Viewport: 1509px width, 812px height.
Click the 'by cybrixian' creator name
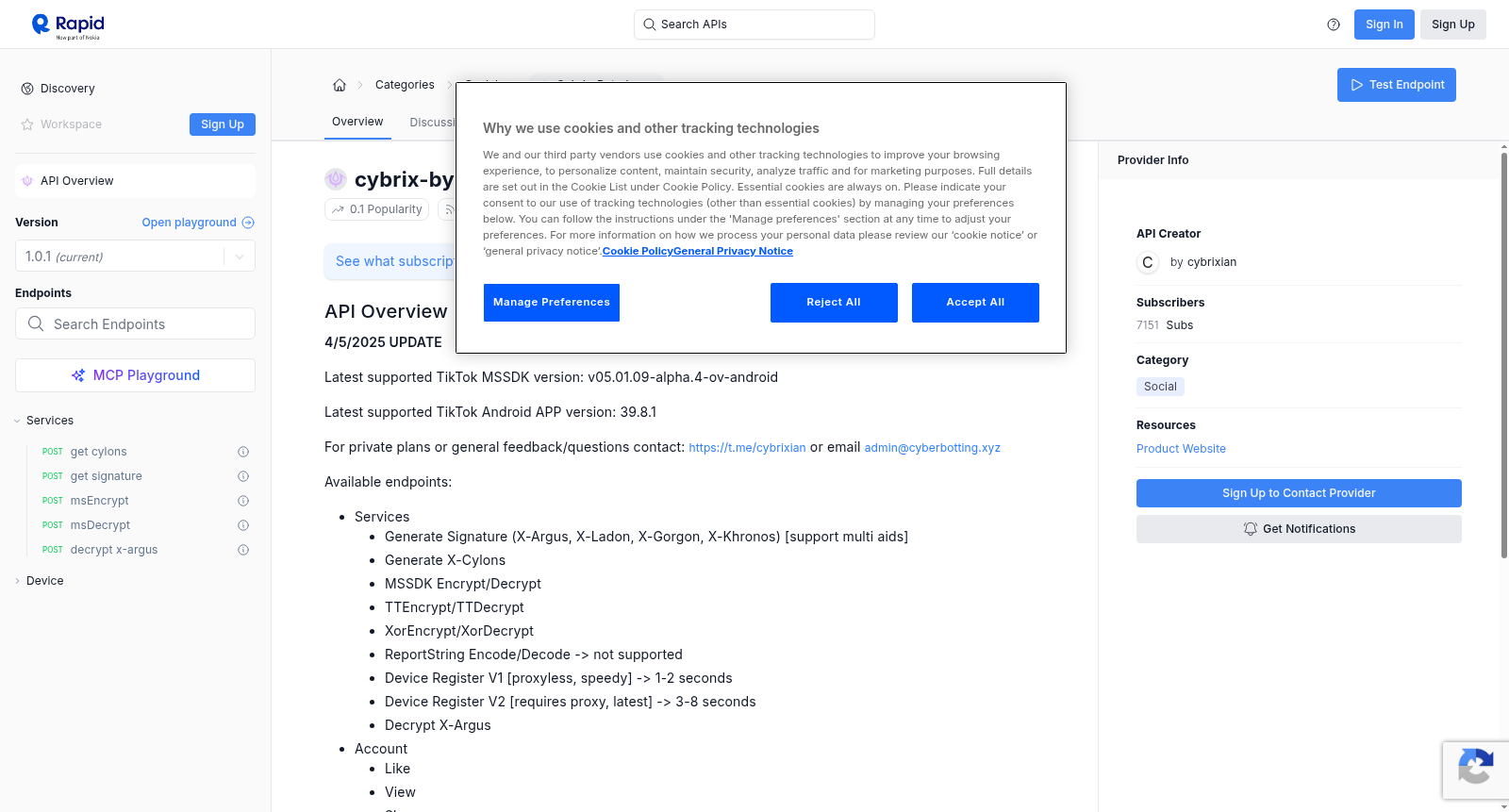coord(1203,262)
